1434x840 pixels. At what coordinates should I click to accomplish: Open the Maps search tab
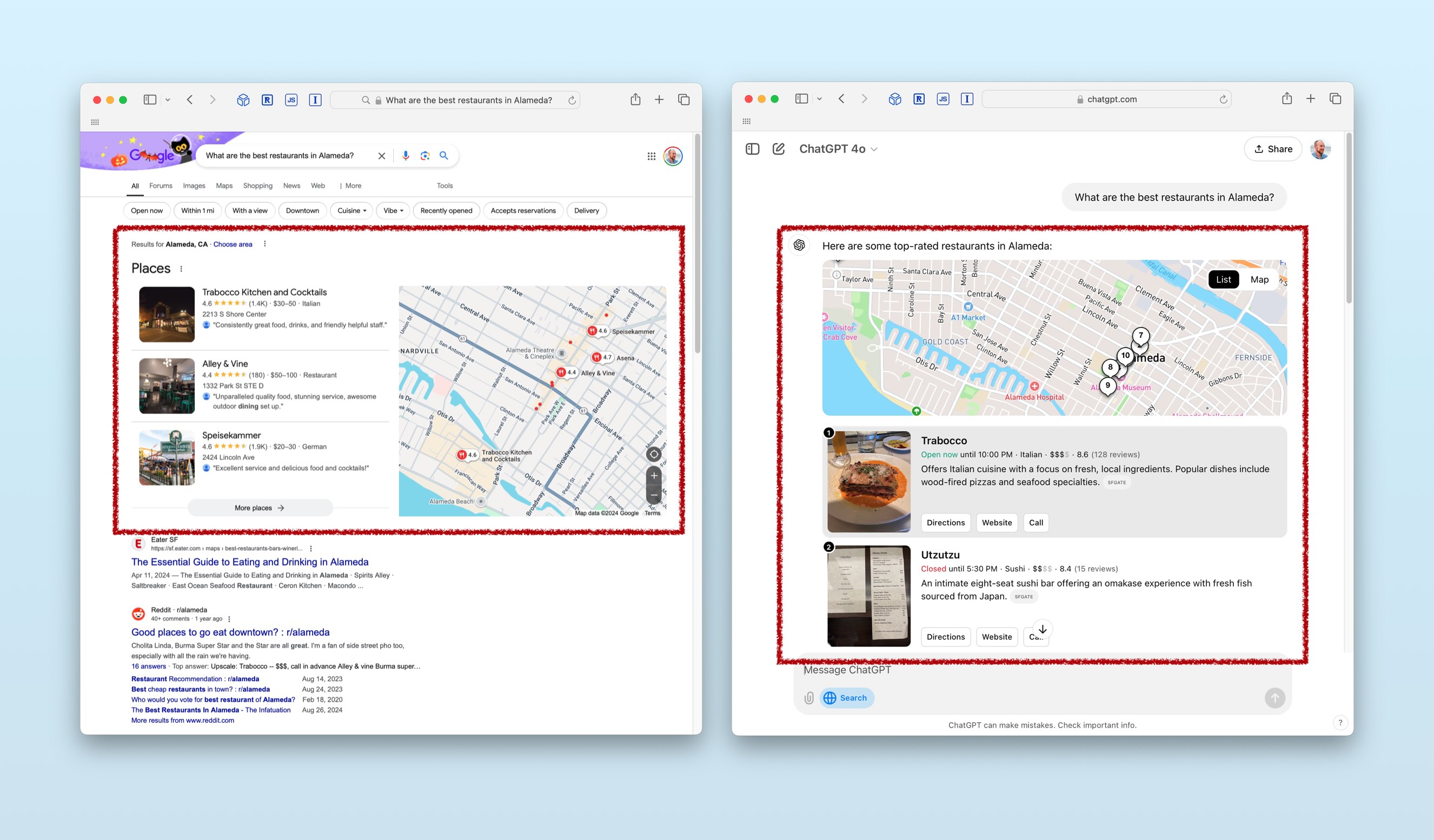click(224, 185)
